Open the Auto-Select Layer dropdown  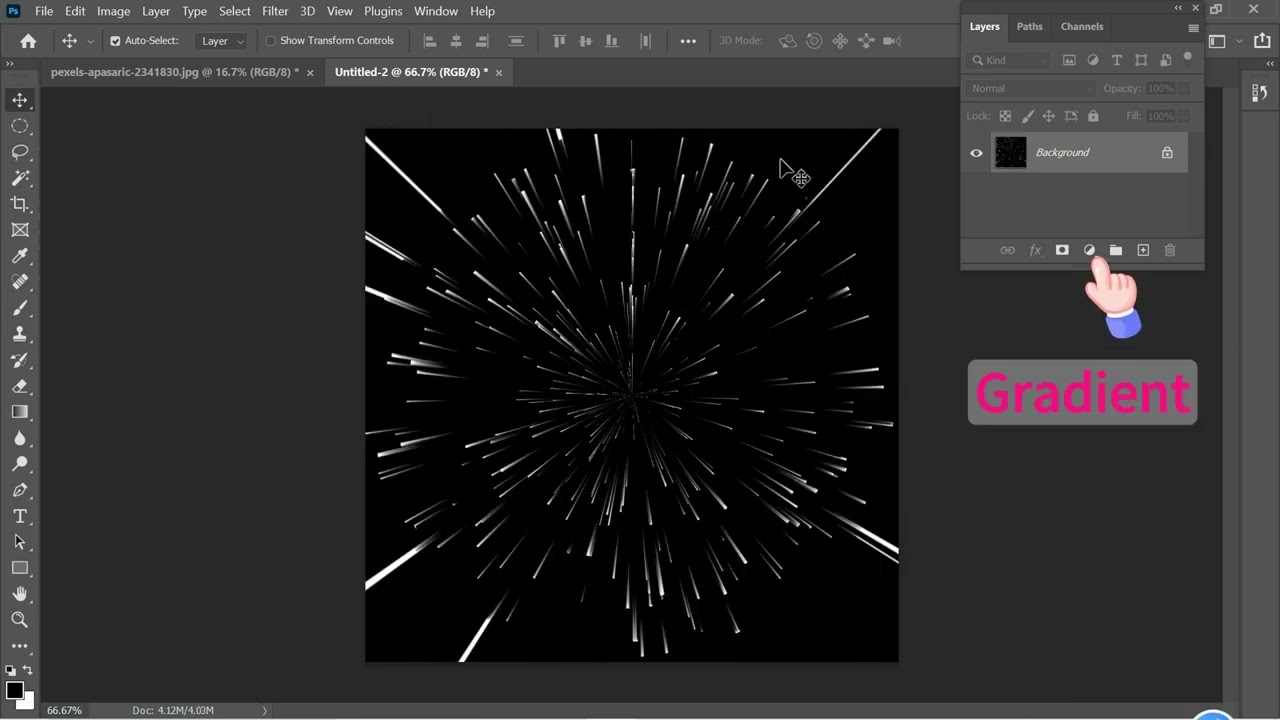(x=221, y=41)
